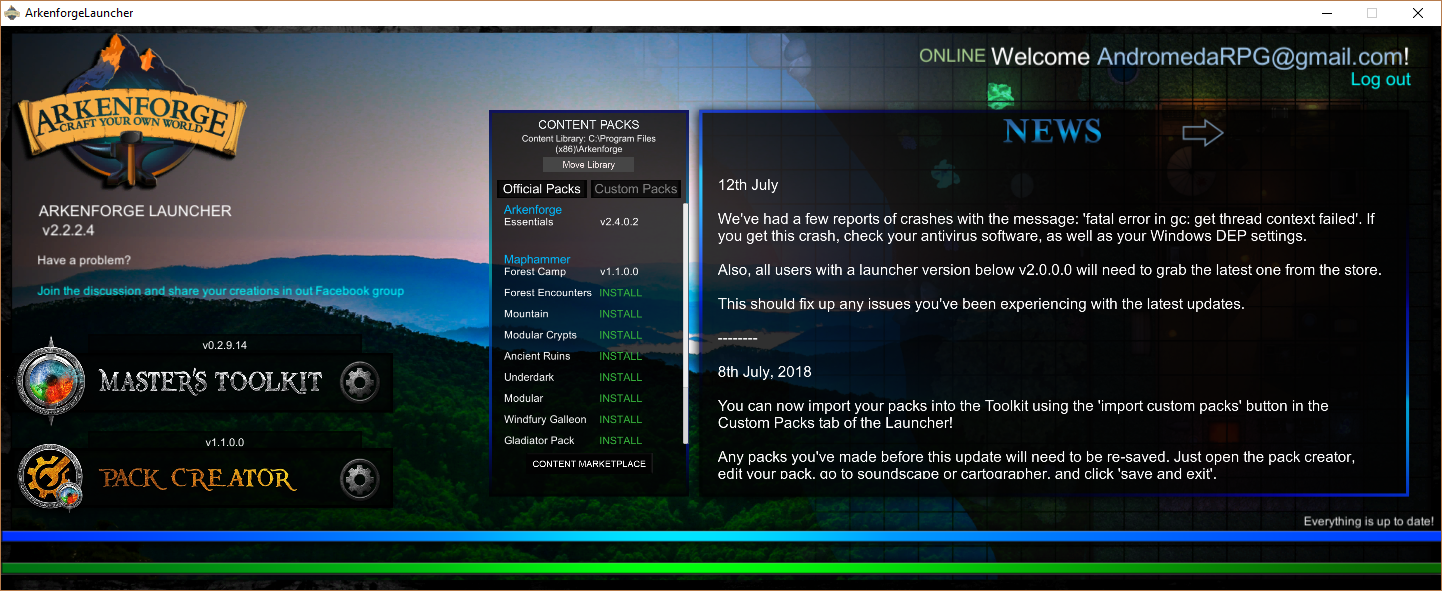
Task: Select the Official Packs tab
Action: pyautogui.click(x=541, y=189)
